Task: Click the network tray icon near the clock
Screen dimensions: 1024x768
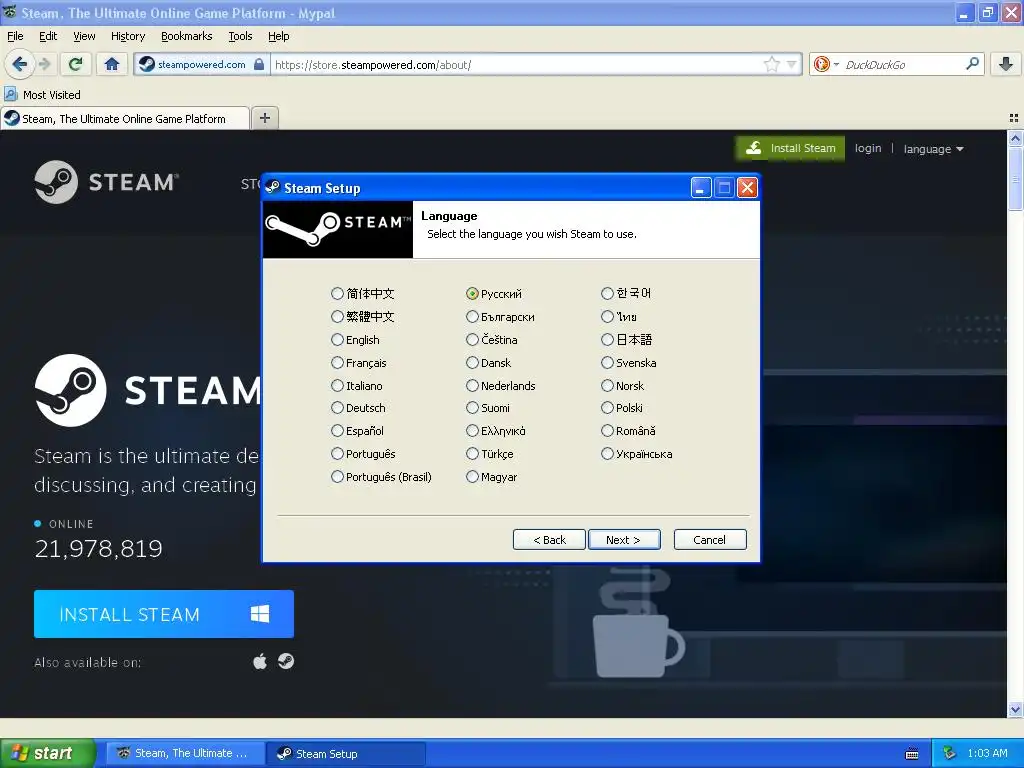Action: pos(949,753)
